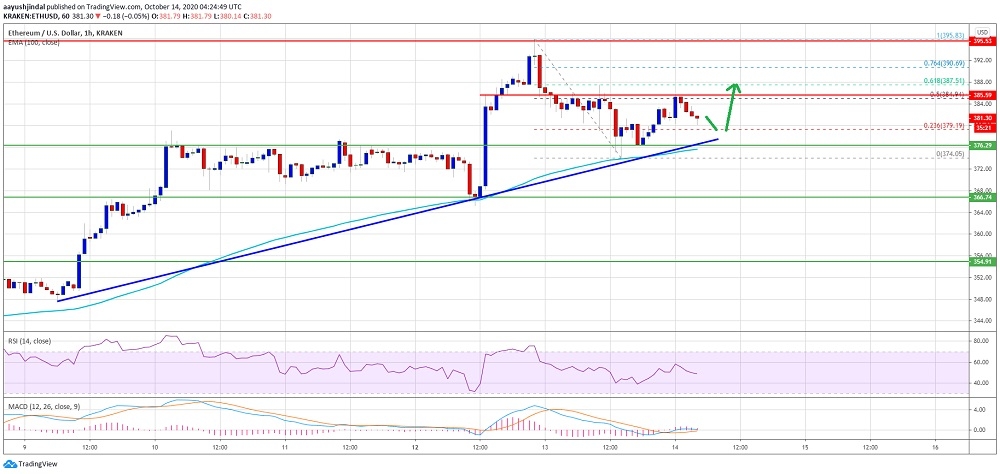Click date 11 on the time axis
The image size is (1000, 474).
tap(284, 448)
